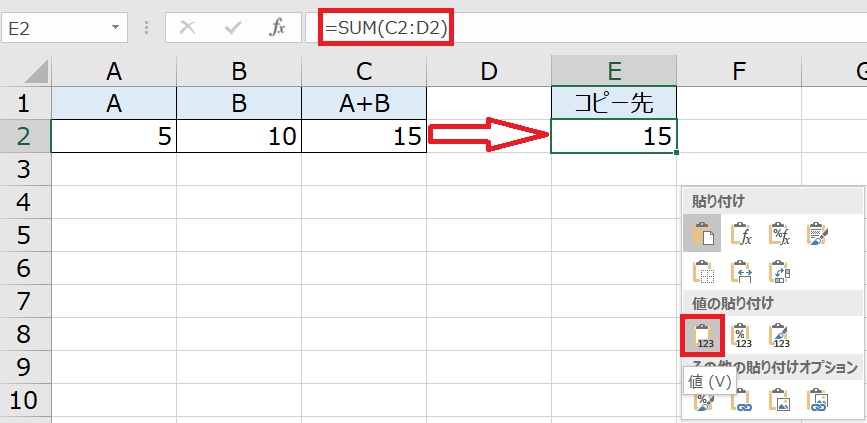
Task: Select cell A1 labeled A
Action: point(114,103)
